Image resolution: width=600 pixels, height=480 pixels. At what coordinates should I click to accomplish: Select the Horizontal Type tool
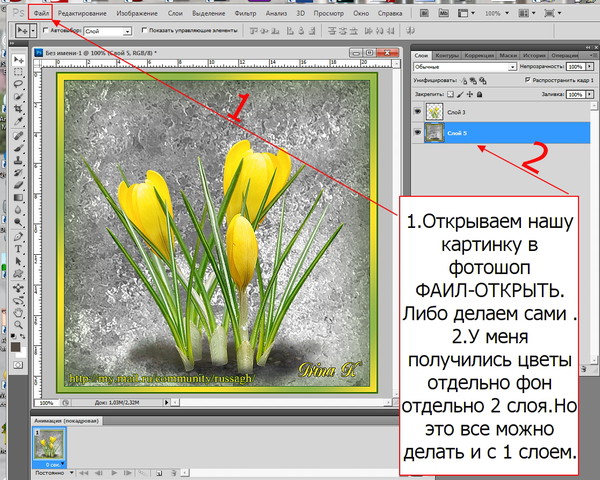tap(18, 249)
